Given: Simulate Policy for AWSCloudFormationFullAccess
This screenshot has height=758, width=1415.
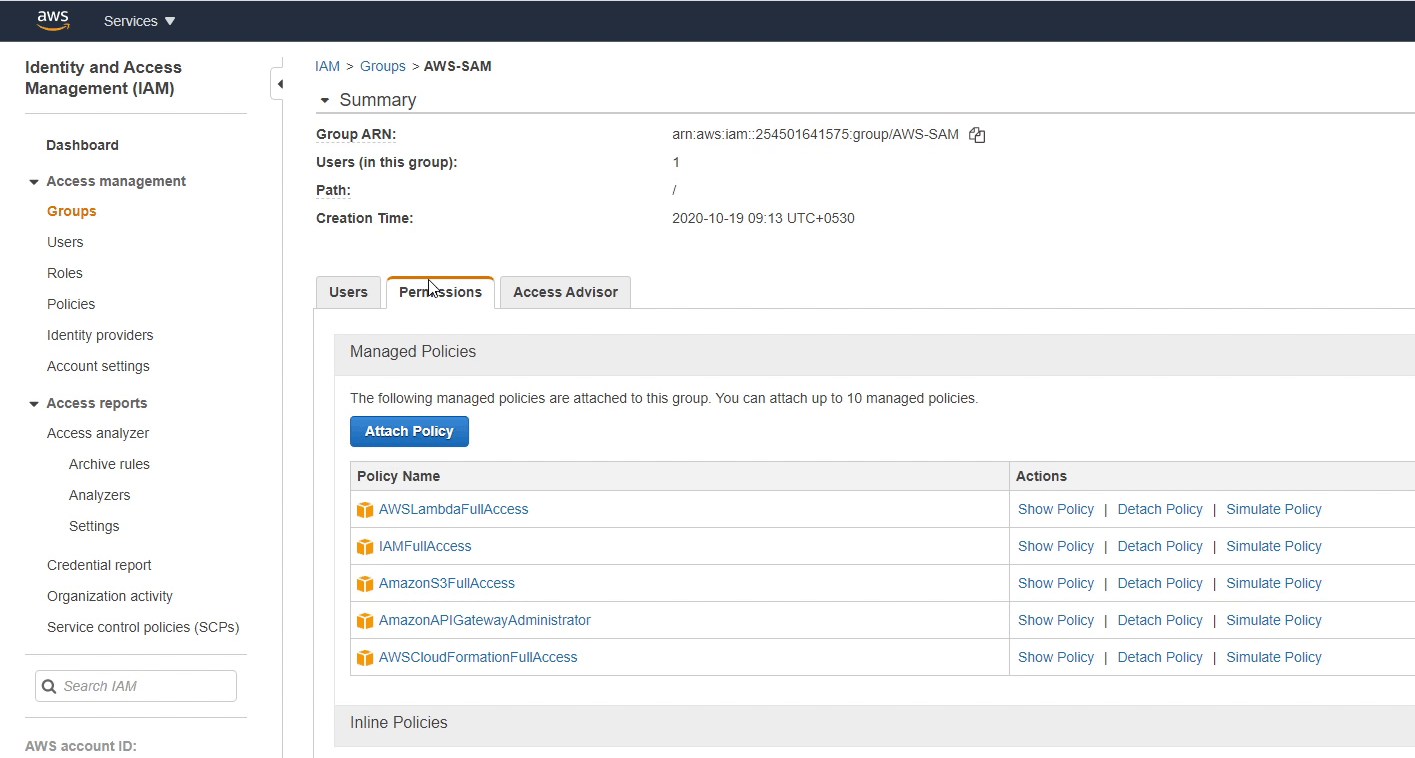Looking at the screenshot, I should point(1273,657).
